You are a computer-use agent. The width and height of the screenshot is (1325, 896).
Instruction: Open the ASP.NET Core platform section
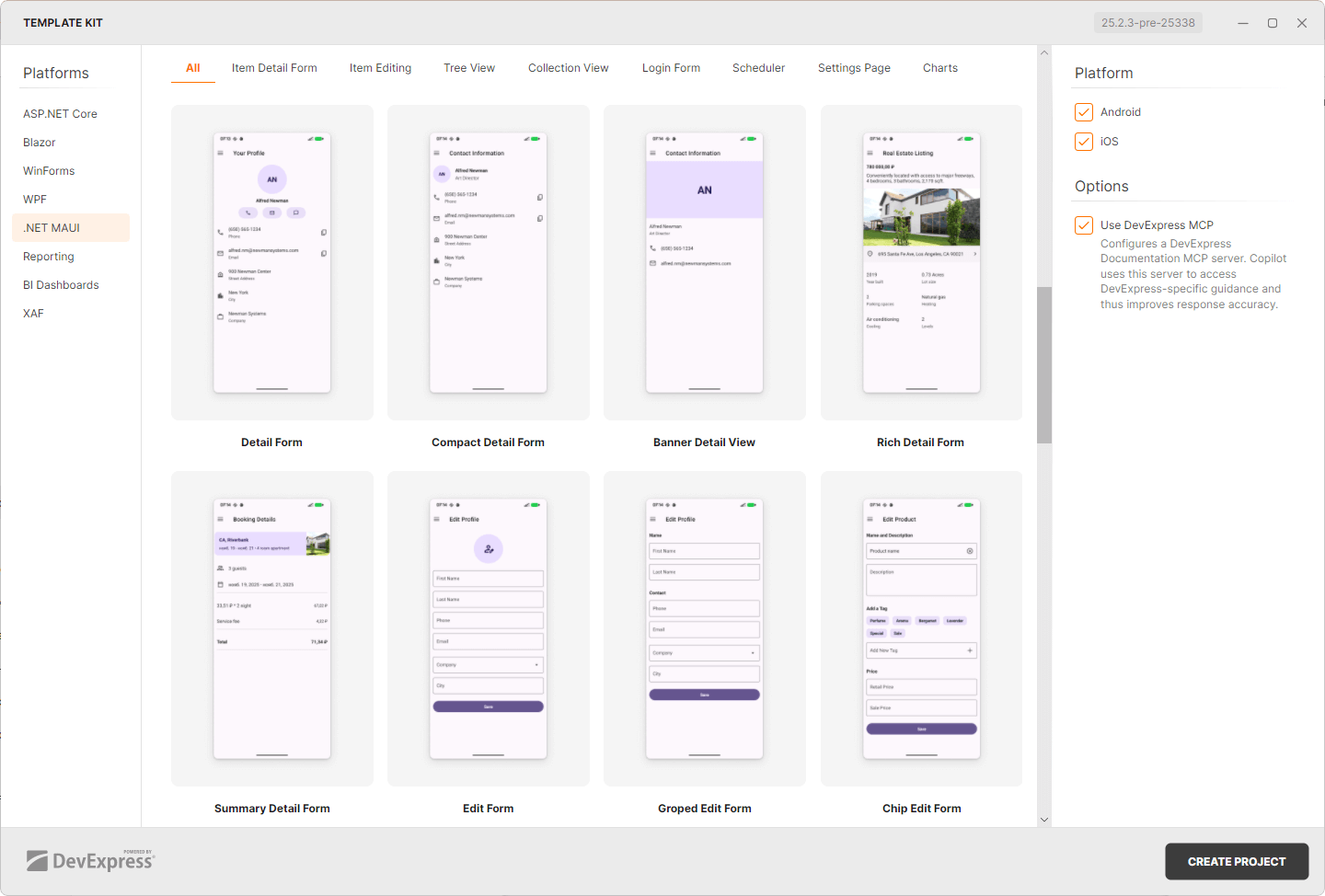point(60,113)
